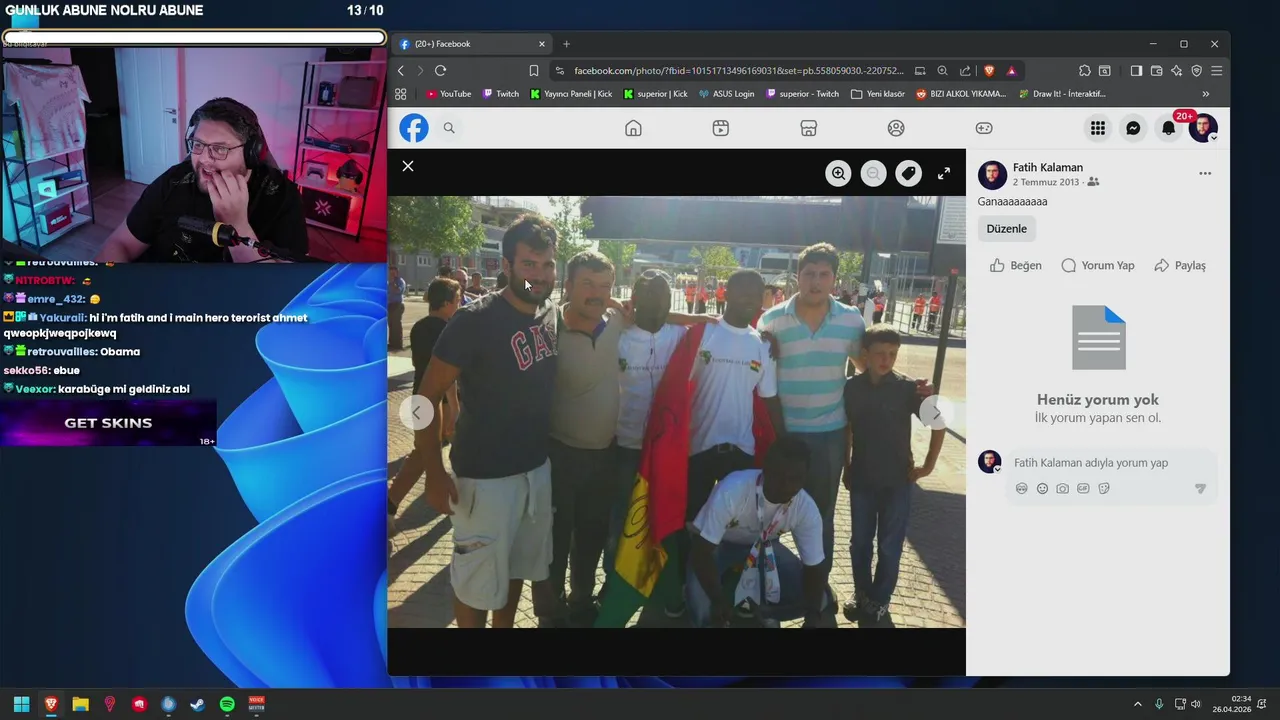
Task: Open Facebook Groups icon
Action: (x=896, y=128)
